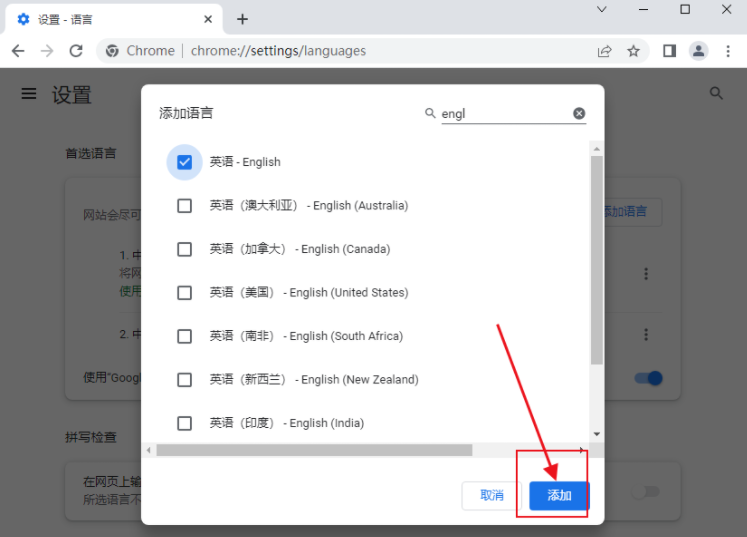Open the share page icon
This screenshot has height=537, width=747.
(x=605, y=51)
